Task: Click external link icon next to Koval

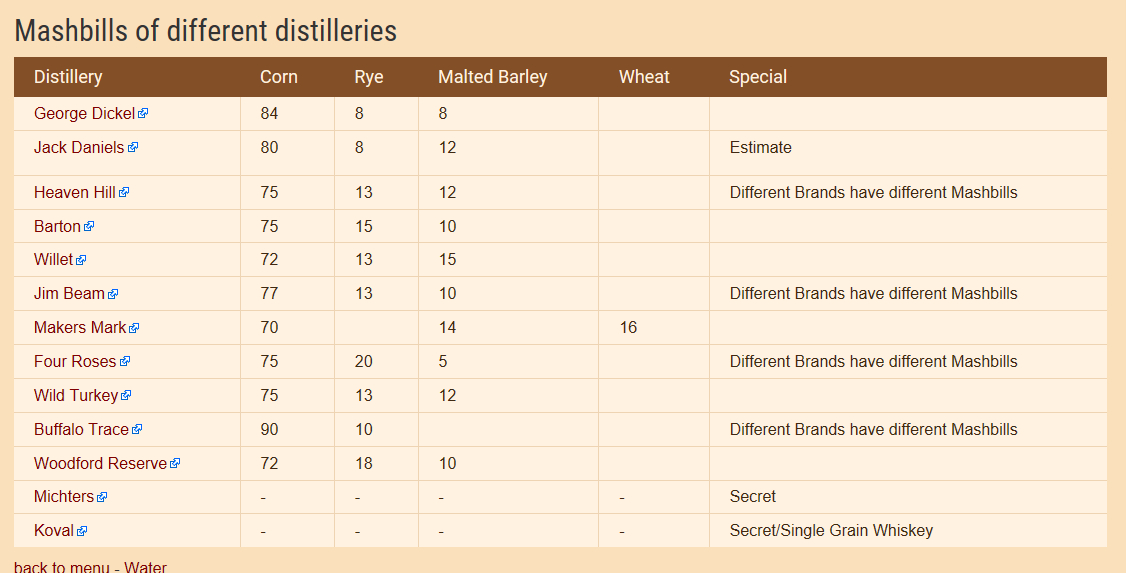Action: 82,531
